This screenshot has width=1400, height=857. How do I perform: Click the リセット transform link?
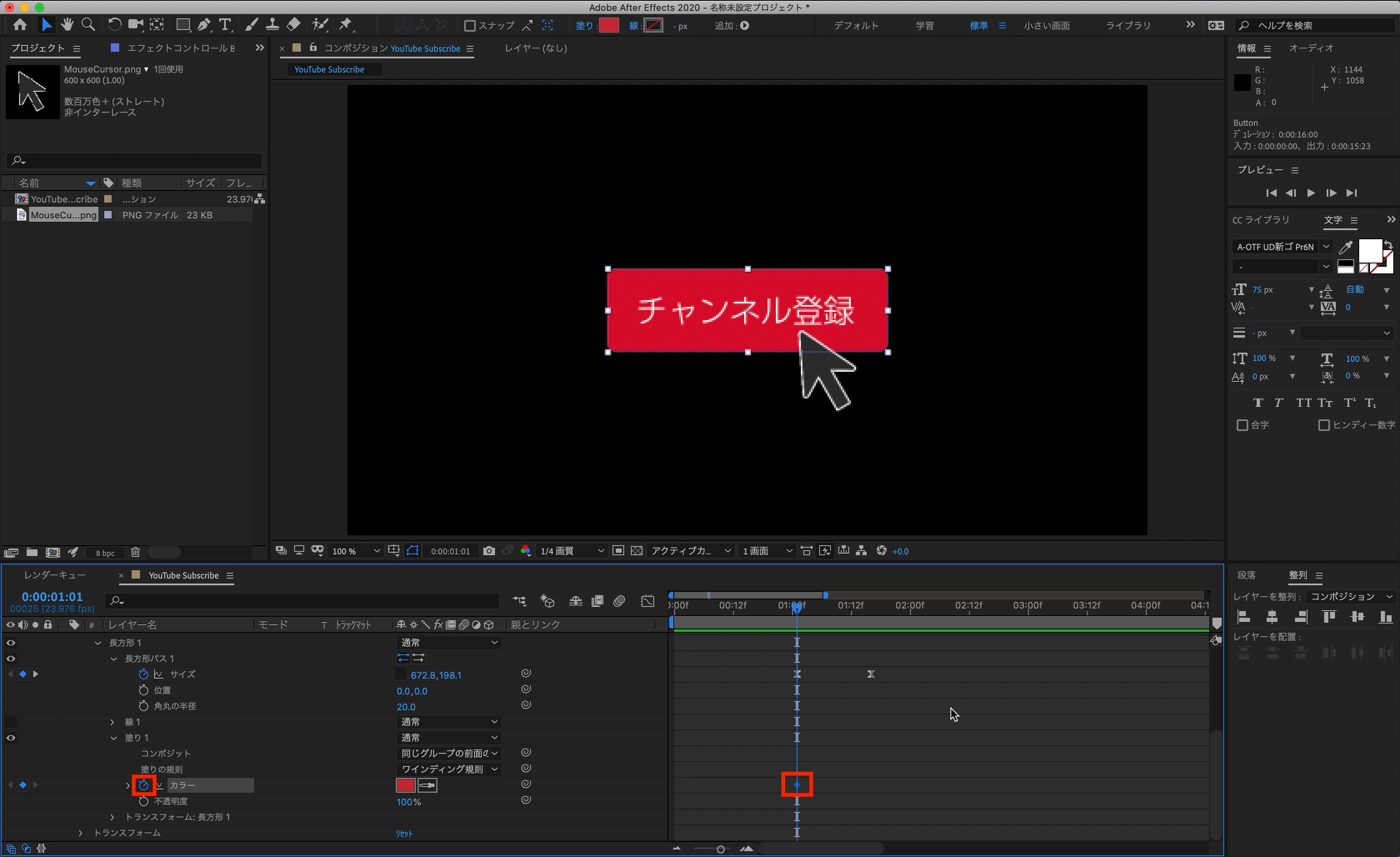click(404, 833)
